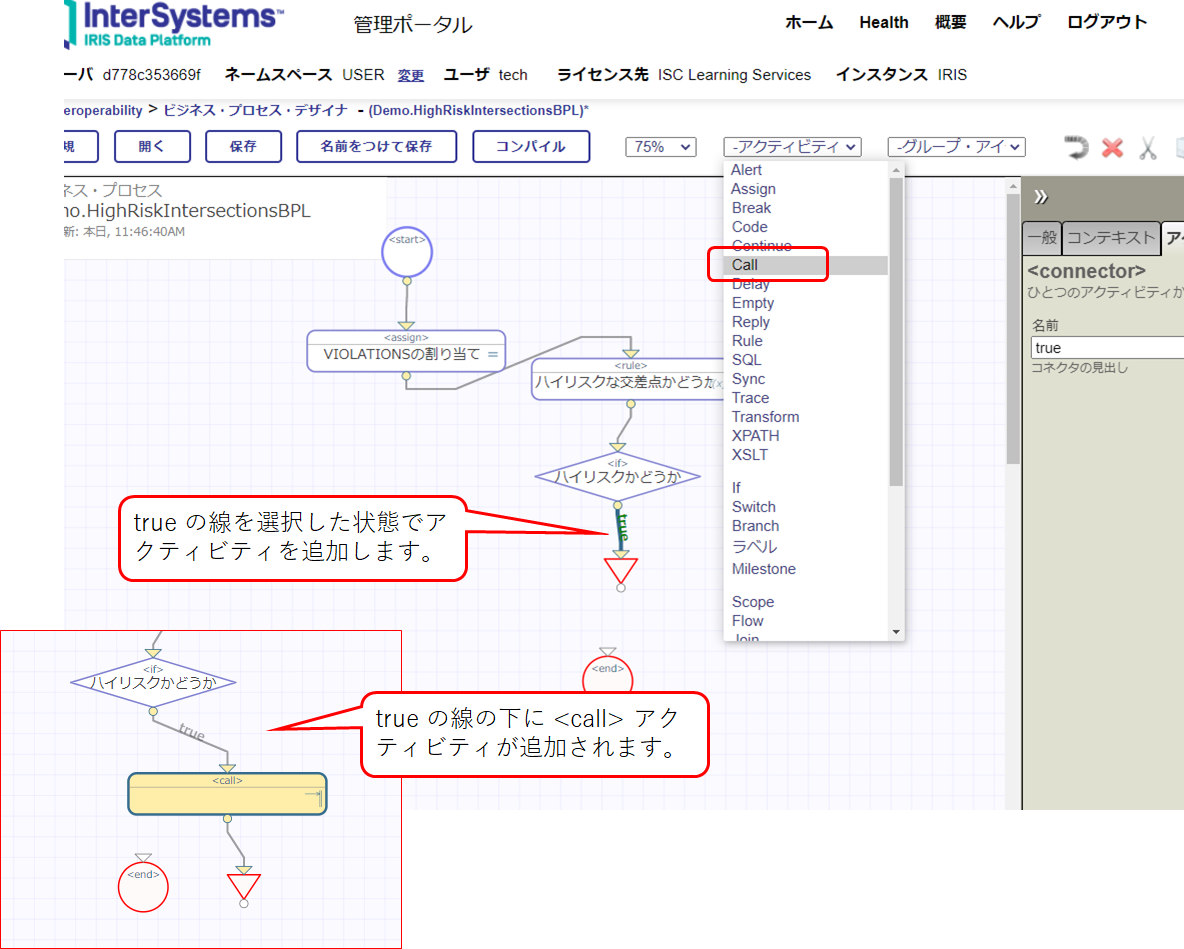
Task: Choose Call from the activity list
Action: click(x=745, y=265)
